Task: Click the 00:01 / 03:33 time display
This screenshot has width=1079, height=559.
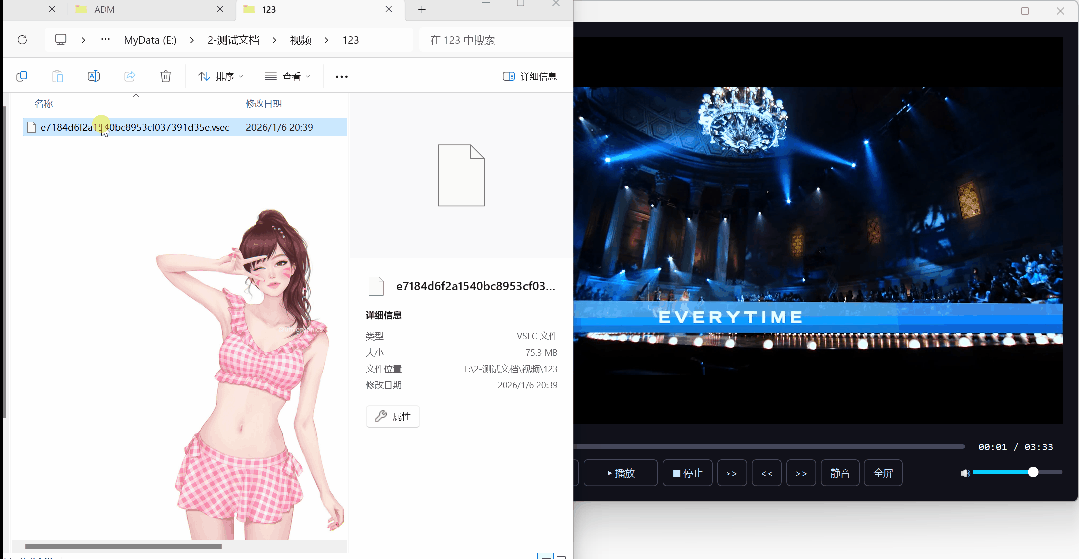Action: pos(1016,447)
